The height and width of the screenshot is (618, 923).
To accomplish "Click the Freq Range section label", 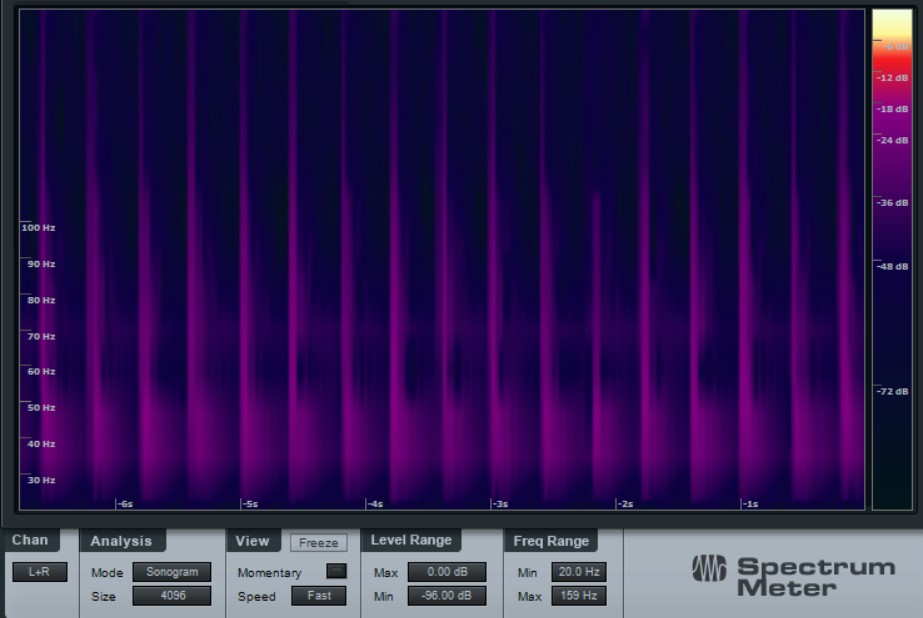I will tap(551, 541).
